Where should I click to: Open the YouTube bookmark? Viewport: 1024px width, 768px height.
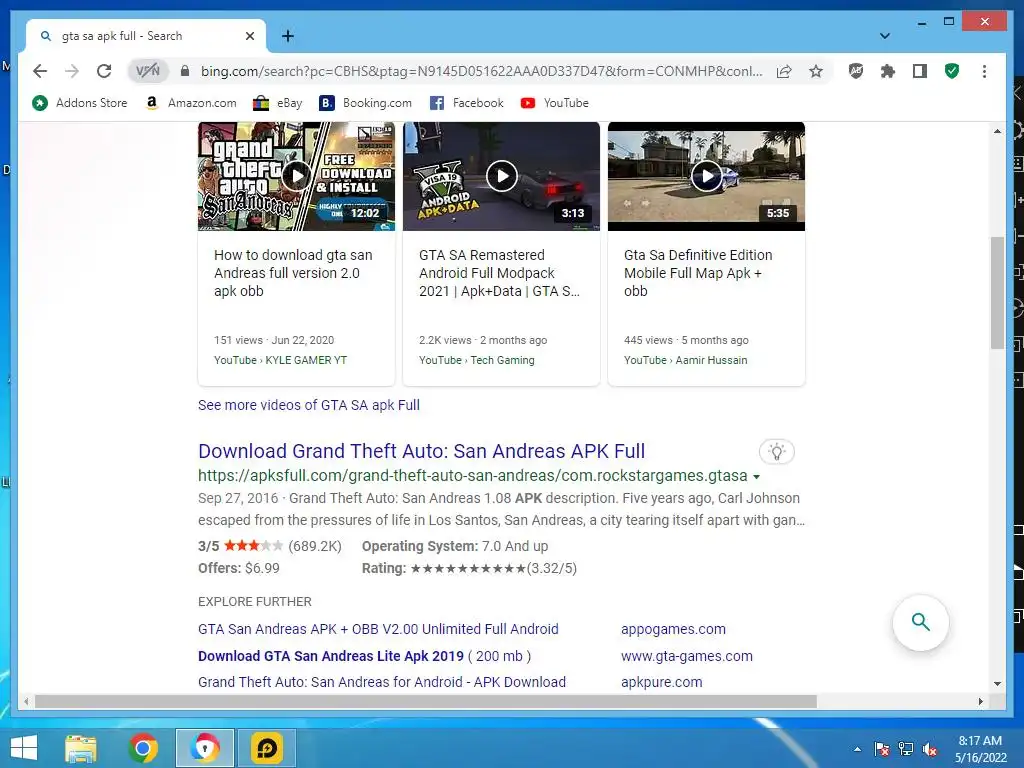pos(554,103)
